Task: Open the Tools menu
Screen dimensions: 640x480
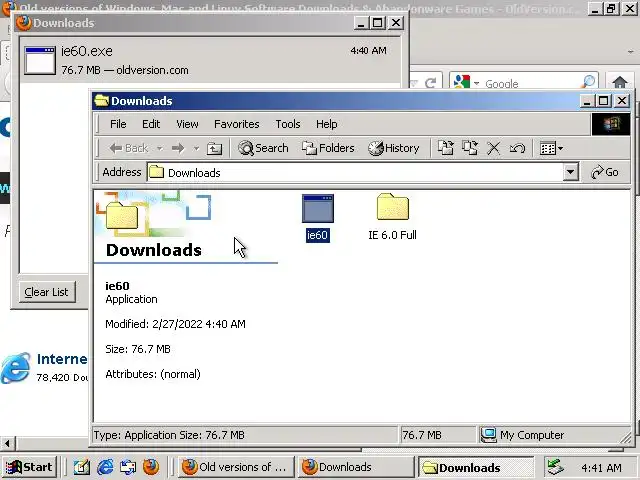Action: click(288, 124)
